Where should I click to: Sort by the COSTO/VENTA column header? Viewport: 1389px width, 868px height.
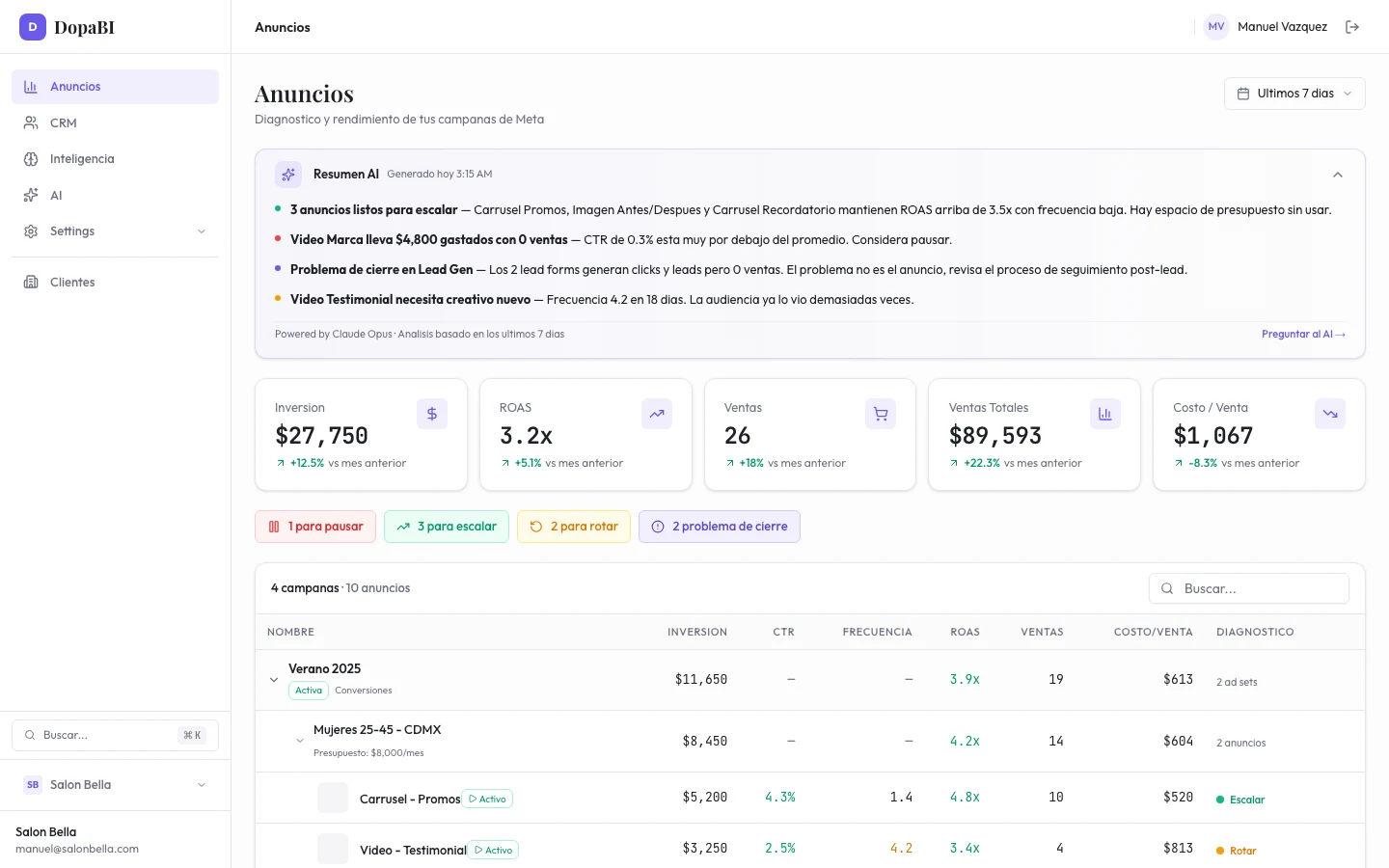point(1153,633)
